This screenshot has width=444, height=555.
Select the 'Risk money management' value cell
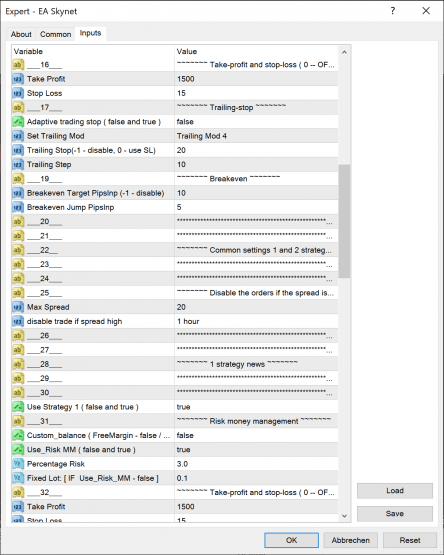(x=256, y=421)
